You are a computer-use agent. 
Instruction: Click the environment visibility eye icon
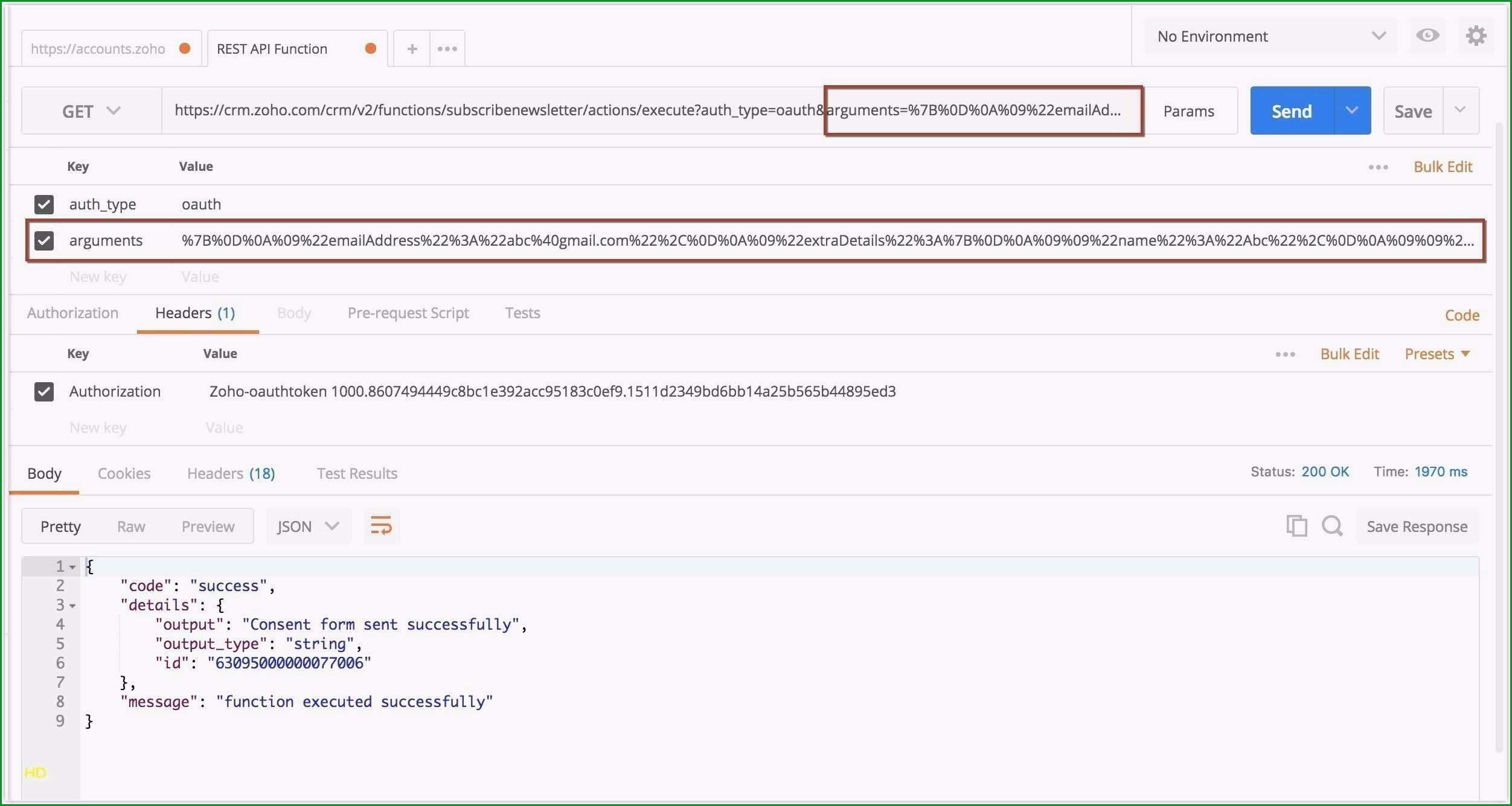click(x=1428, y=36)
